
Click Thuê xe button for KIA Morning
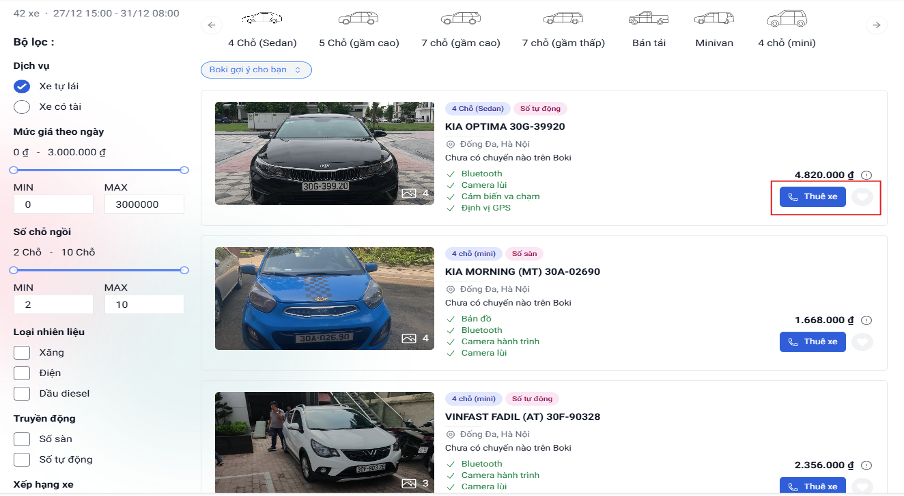click(813, 342)
